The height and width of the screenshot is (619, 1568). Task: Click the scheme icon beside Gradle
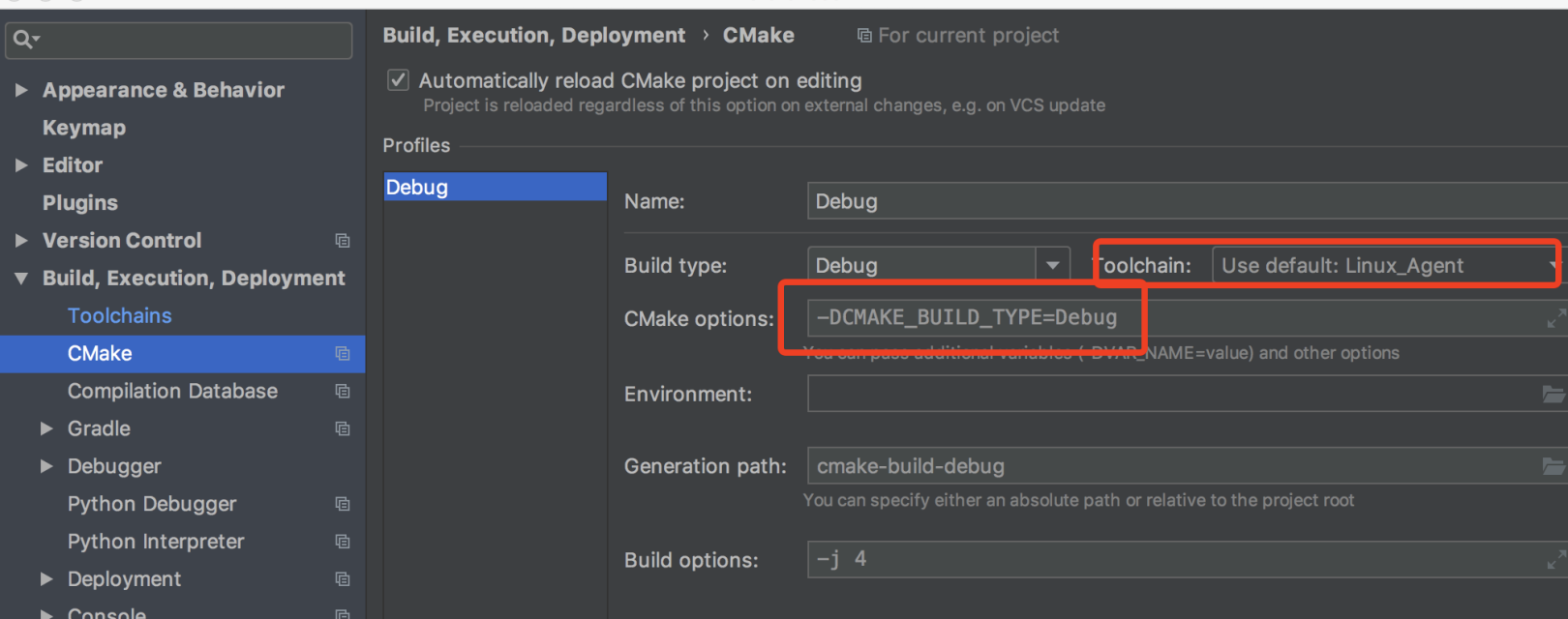(343, 428)
